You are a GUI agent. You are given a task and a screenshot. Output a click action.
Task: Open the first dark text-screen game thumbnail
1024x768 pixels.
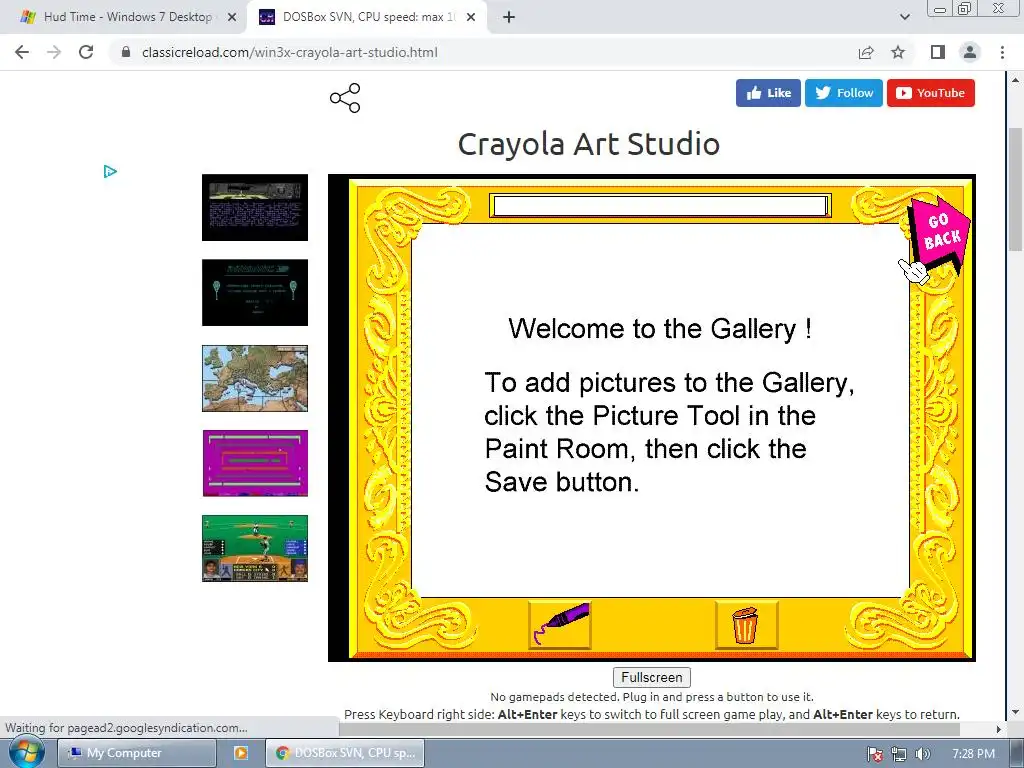tap(255, 208)
